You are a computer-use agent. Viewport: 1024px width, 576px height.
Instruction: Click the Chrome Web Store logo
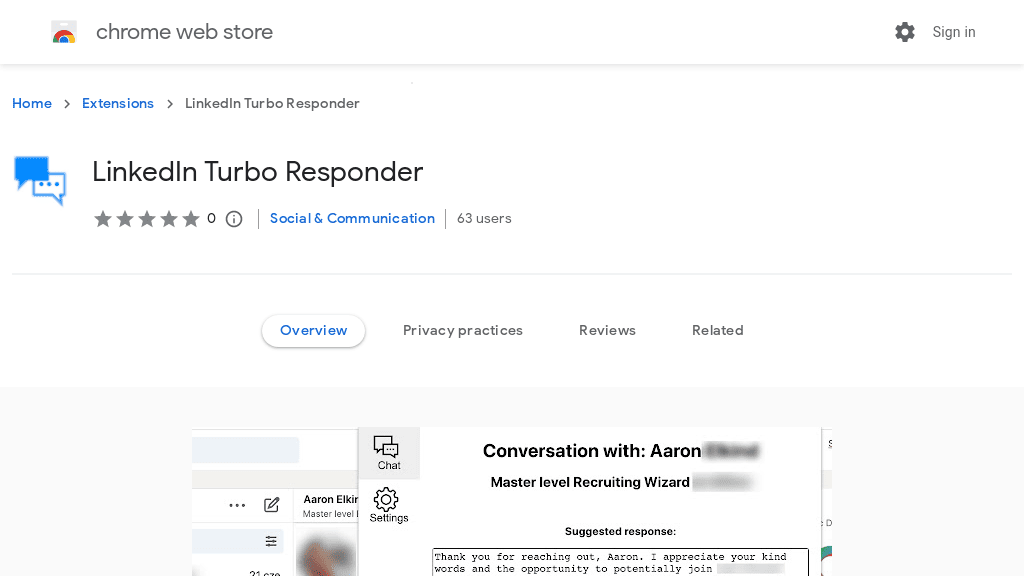(64, 31)
